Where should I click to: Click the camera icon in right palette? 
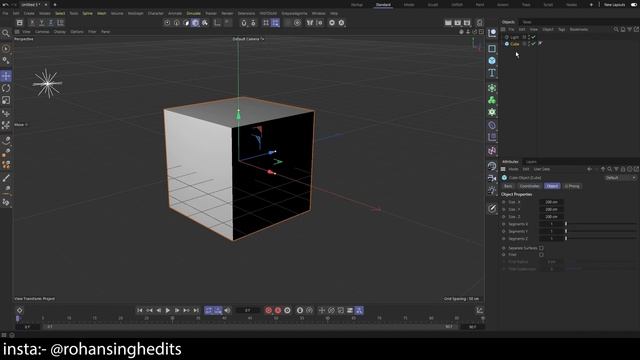pos(492,178)
